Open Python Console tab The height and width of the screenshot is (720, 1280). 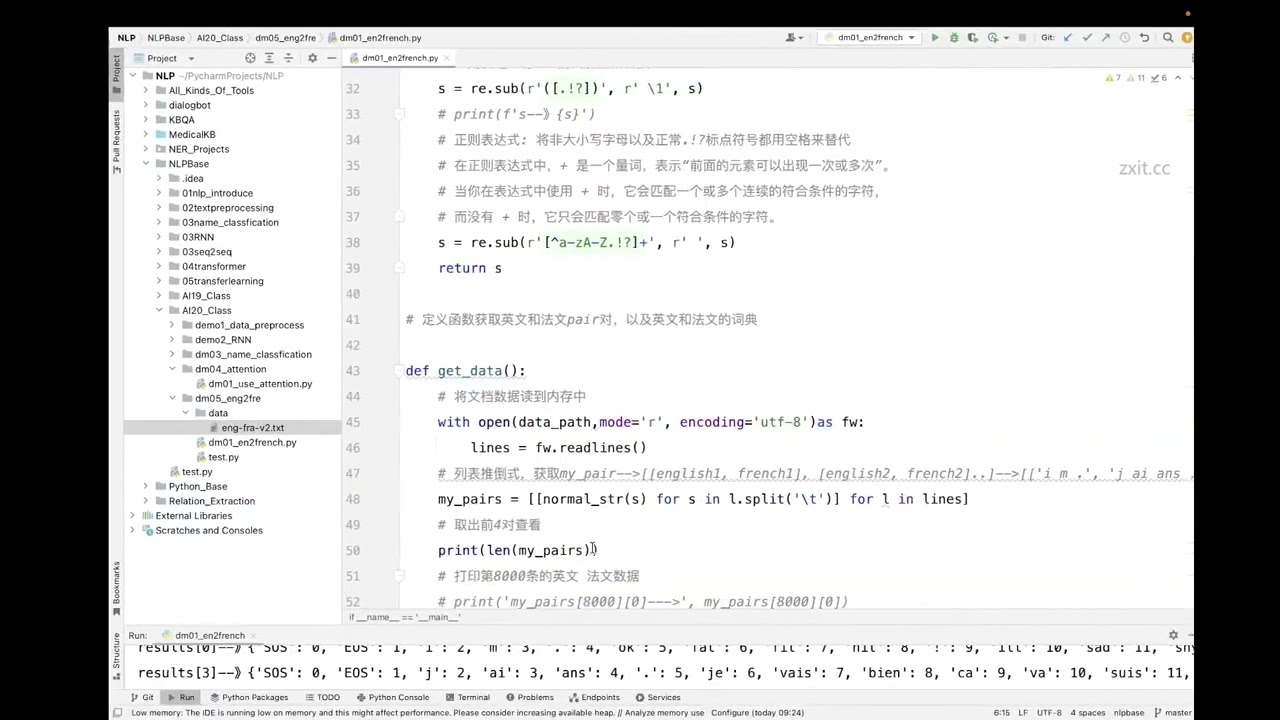click(391, 697)
